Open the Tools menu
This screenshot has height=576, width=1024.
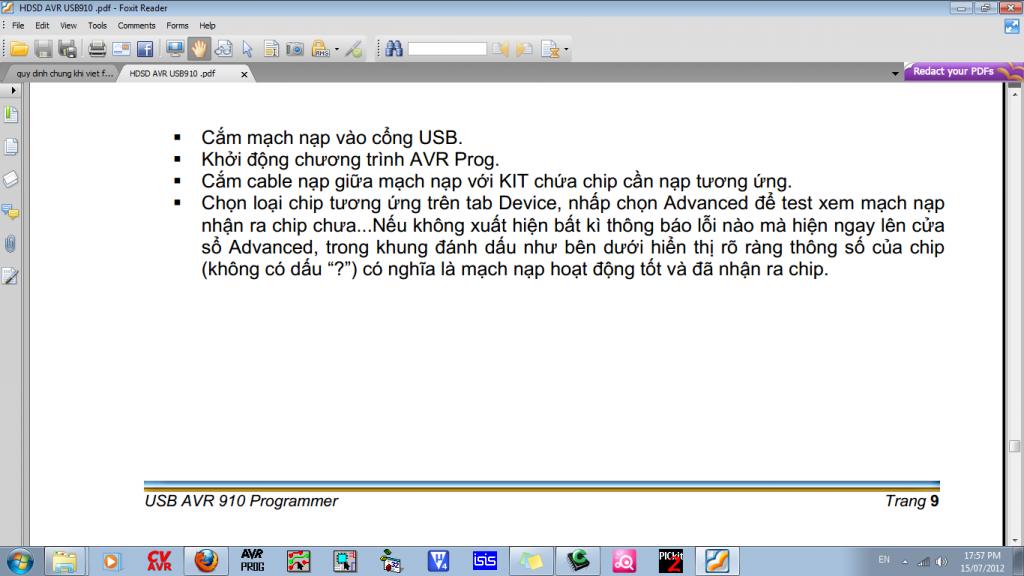[x=97, y=25]
